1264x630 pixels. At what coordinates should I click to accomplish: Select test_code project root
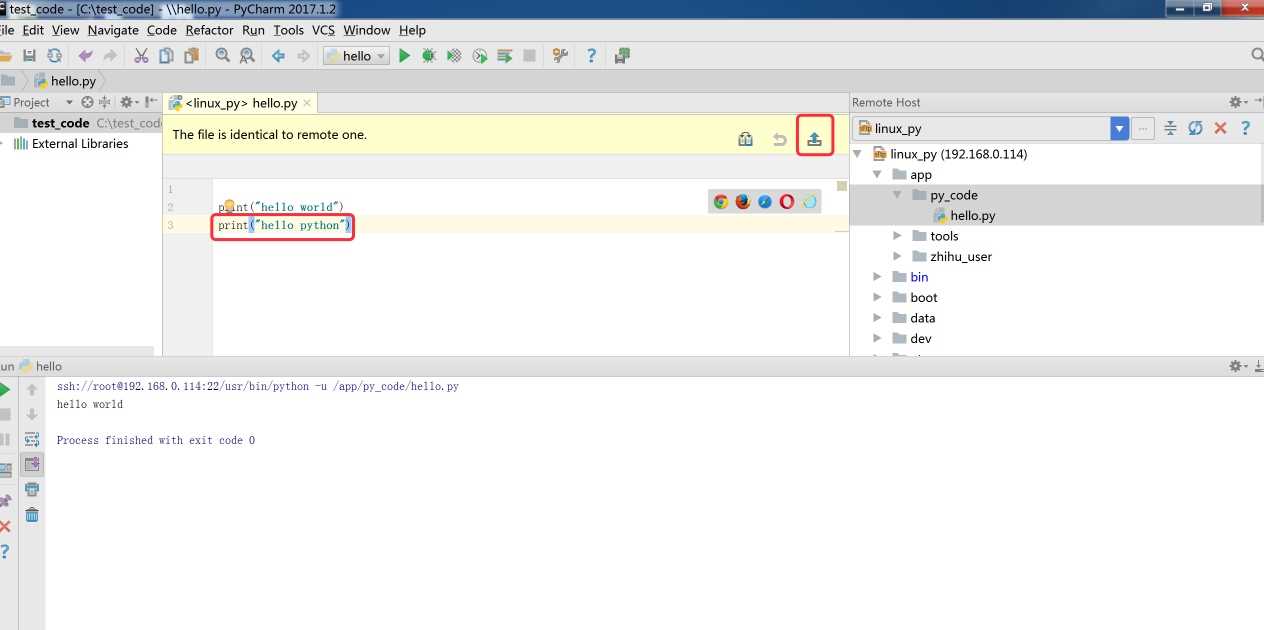point(61,123)
